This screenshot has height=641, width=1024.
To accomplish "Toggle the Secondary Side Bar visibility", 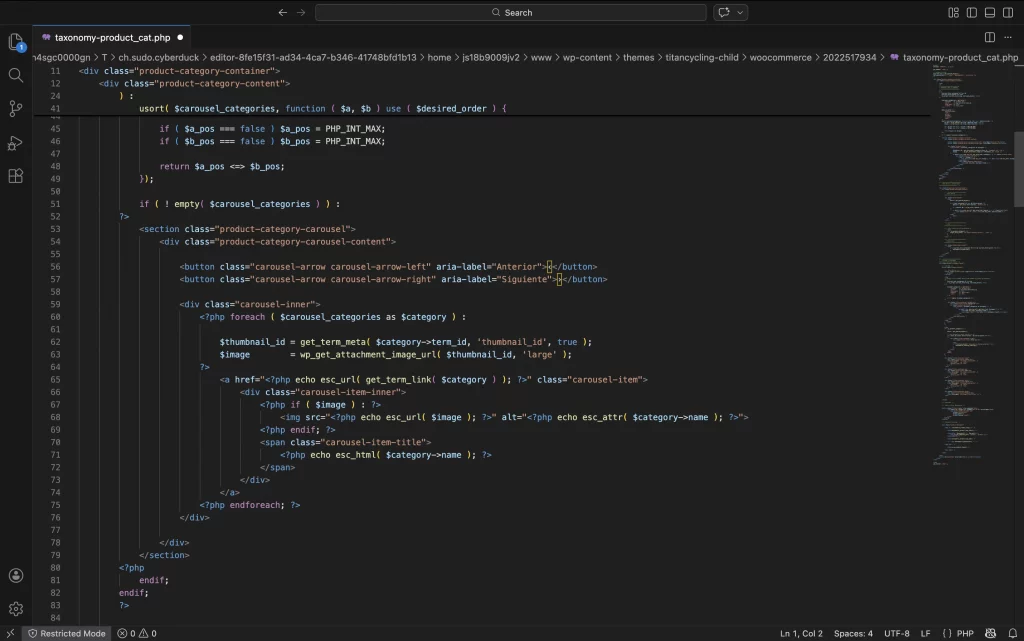I will (x=1008, y=13).
